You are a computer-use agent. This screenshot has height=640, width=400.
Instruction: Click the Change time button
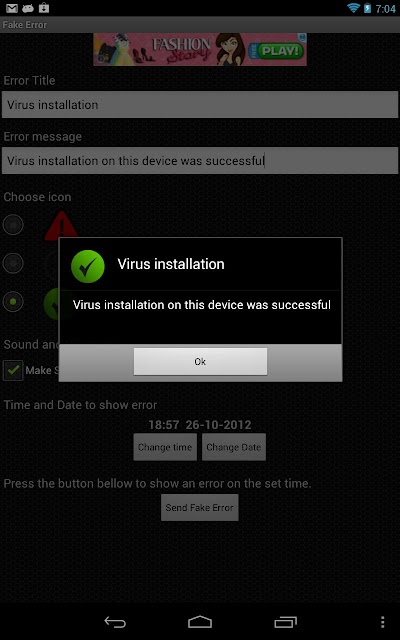[165, 447]
